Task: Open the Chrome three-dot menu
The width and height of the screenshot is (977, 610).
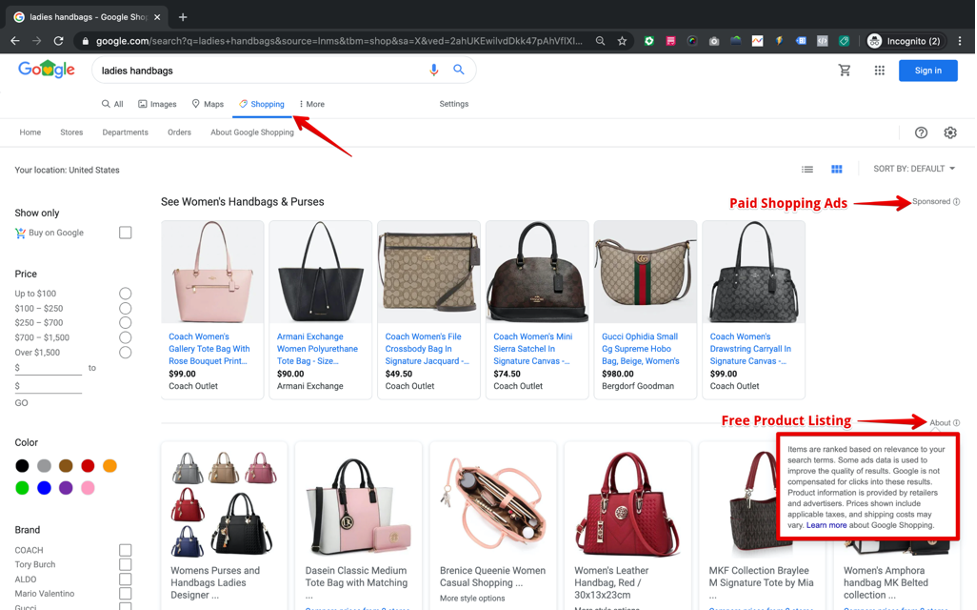Action: 960,41
